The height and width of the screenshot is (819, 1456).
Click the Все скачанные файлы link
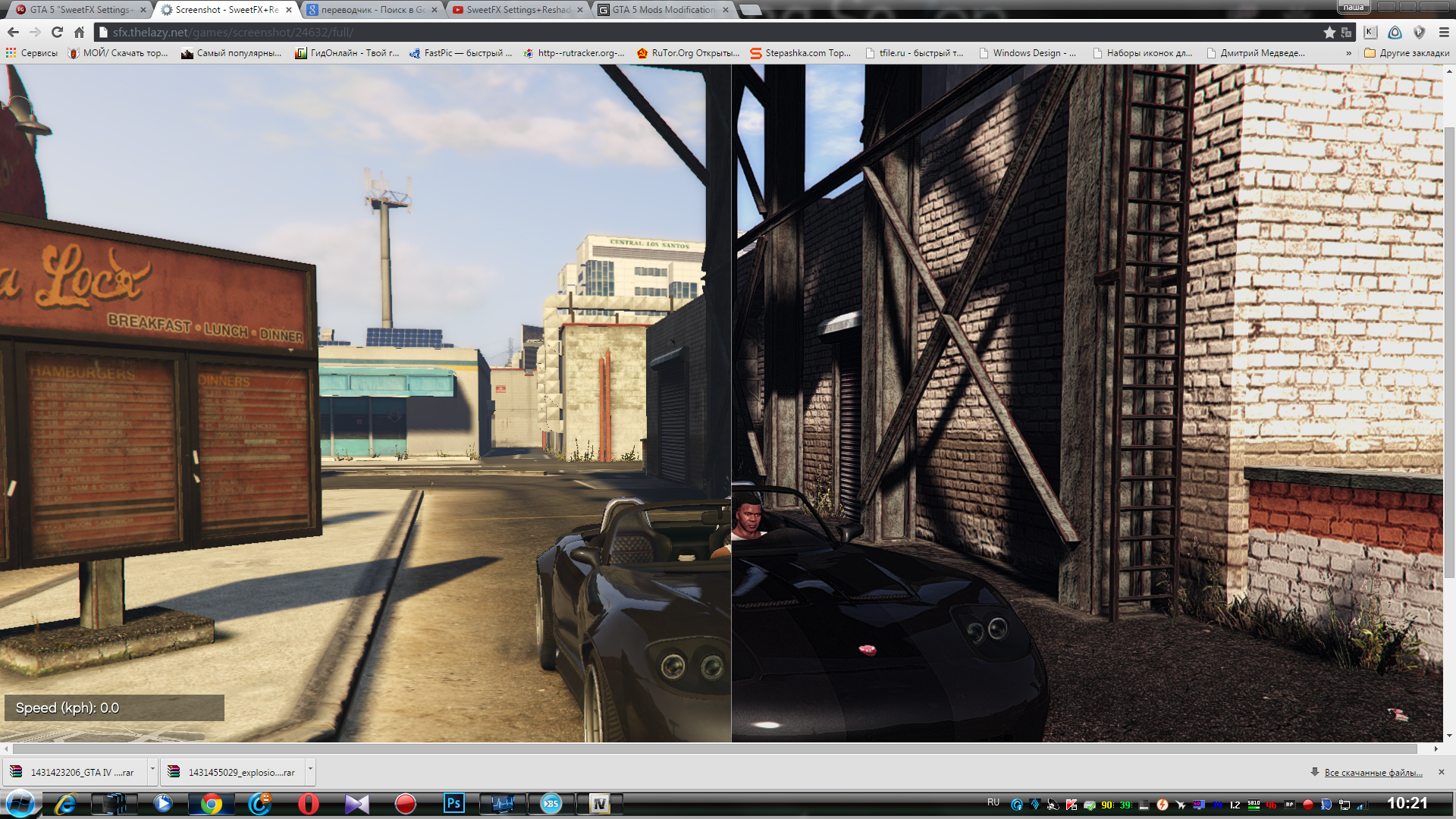[1373, 773]
